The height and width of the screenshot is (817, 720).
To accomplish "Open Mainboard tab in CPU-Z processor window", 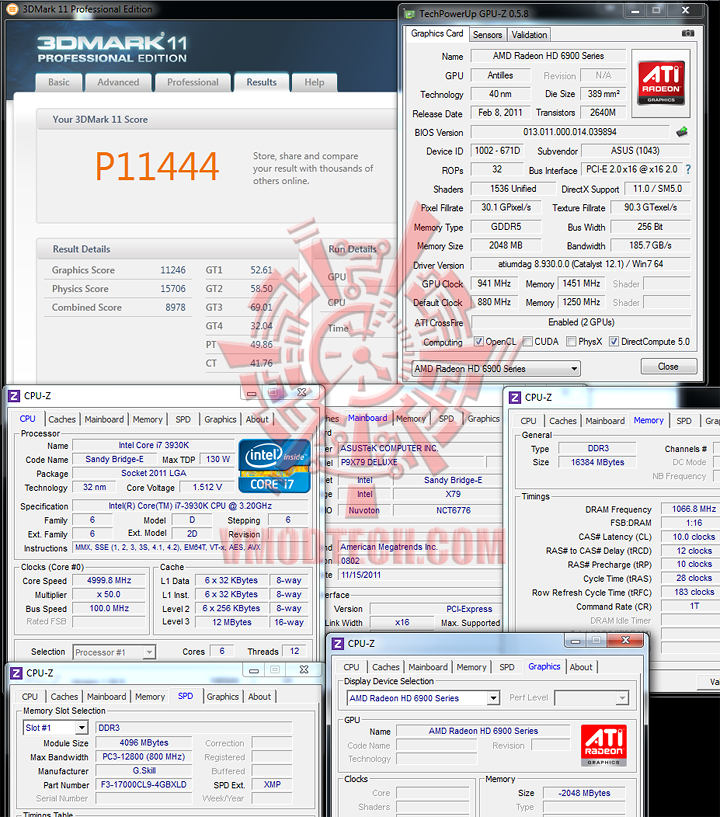I will [x=104, y=419].
